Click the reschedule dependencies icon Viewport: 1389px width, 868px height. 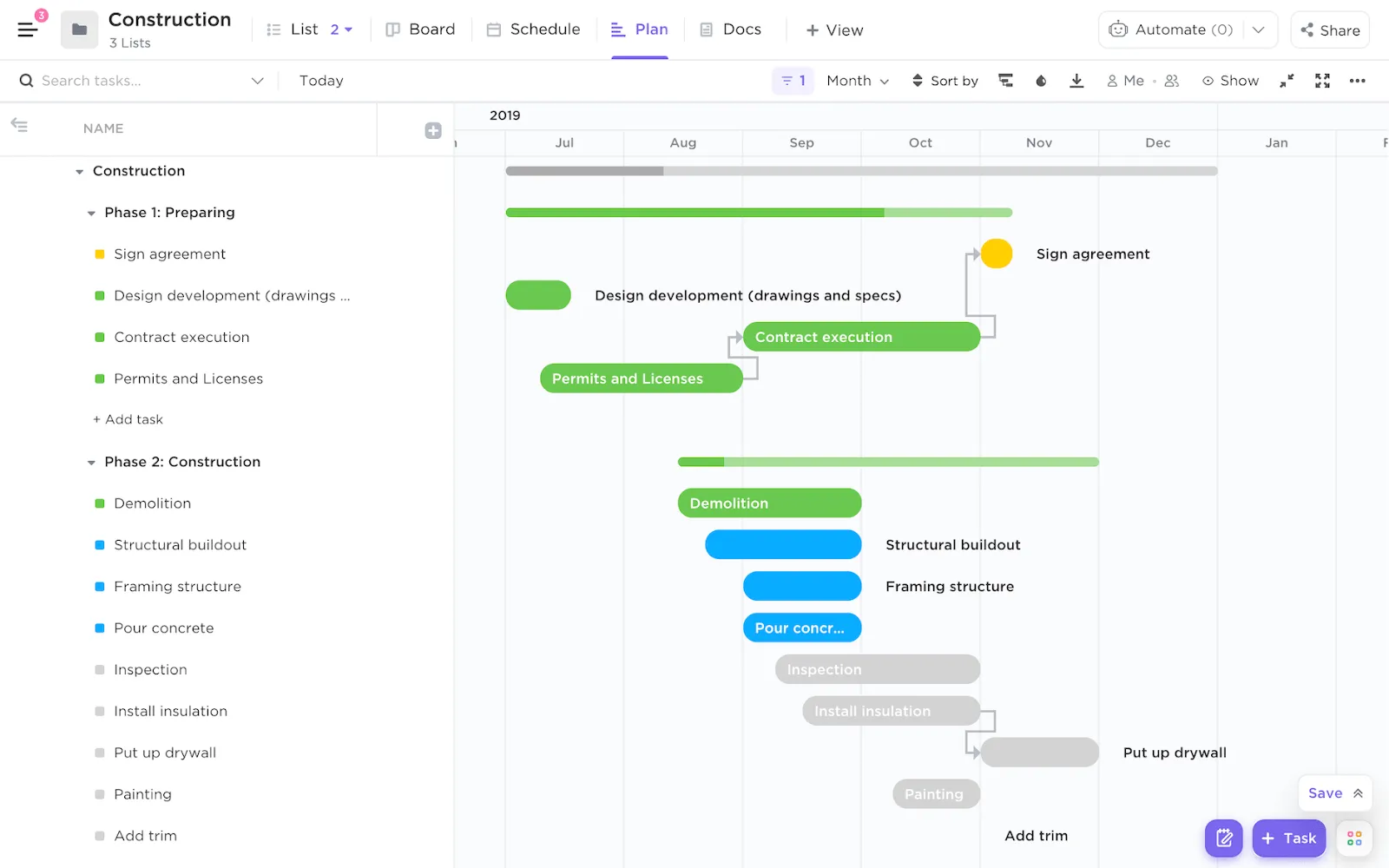(x=1005, y=81)
